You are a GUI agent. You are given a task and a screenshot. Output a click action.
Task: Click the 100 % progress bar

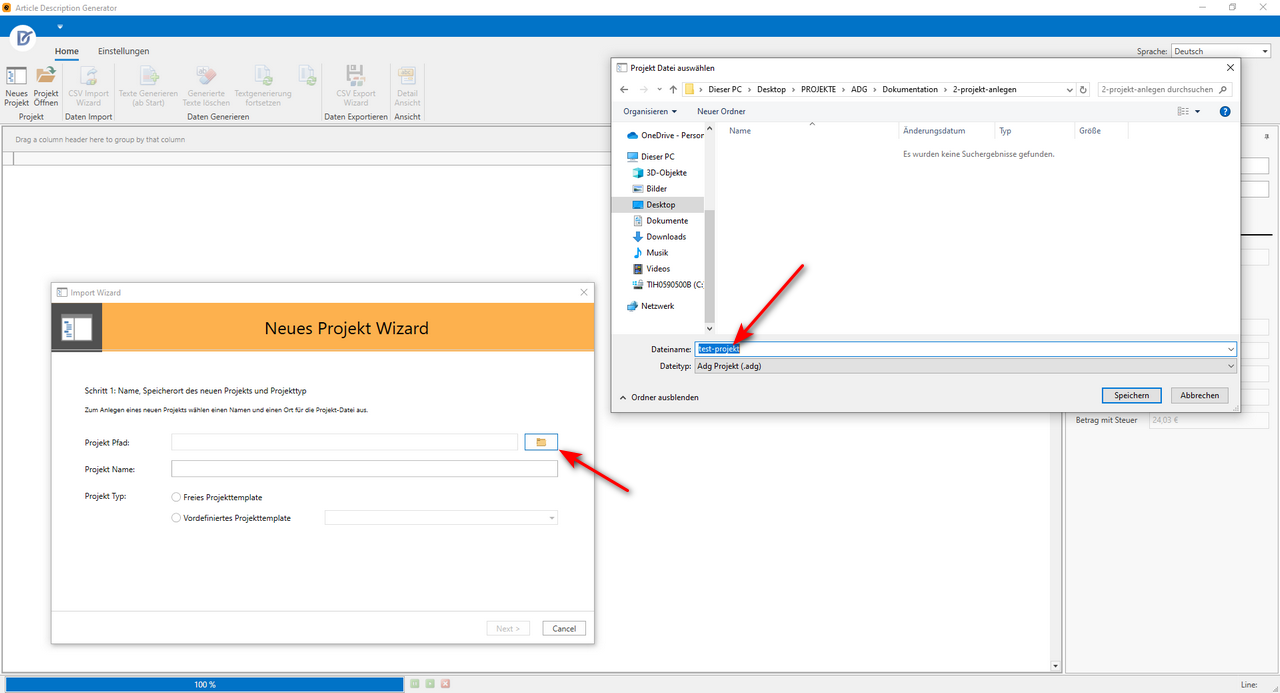point(204,684)
